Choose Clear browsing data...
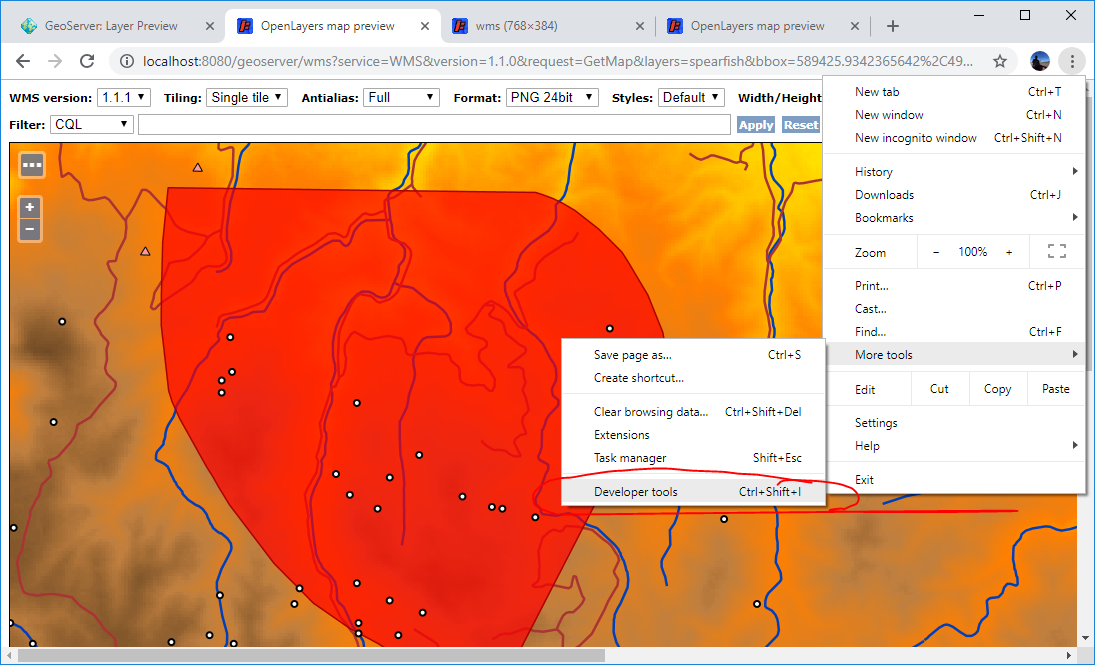1095x665 pixels. [693, 411]
